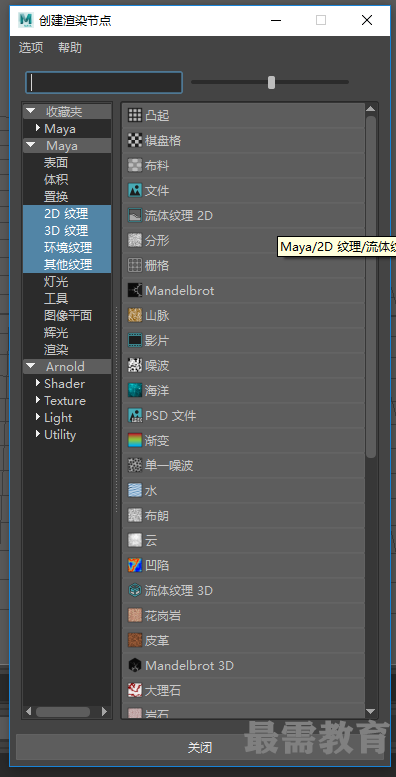Click the icon size slider handle

271,82
